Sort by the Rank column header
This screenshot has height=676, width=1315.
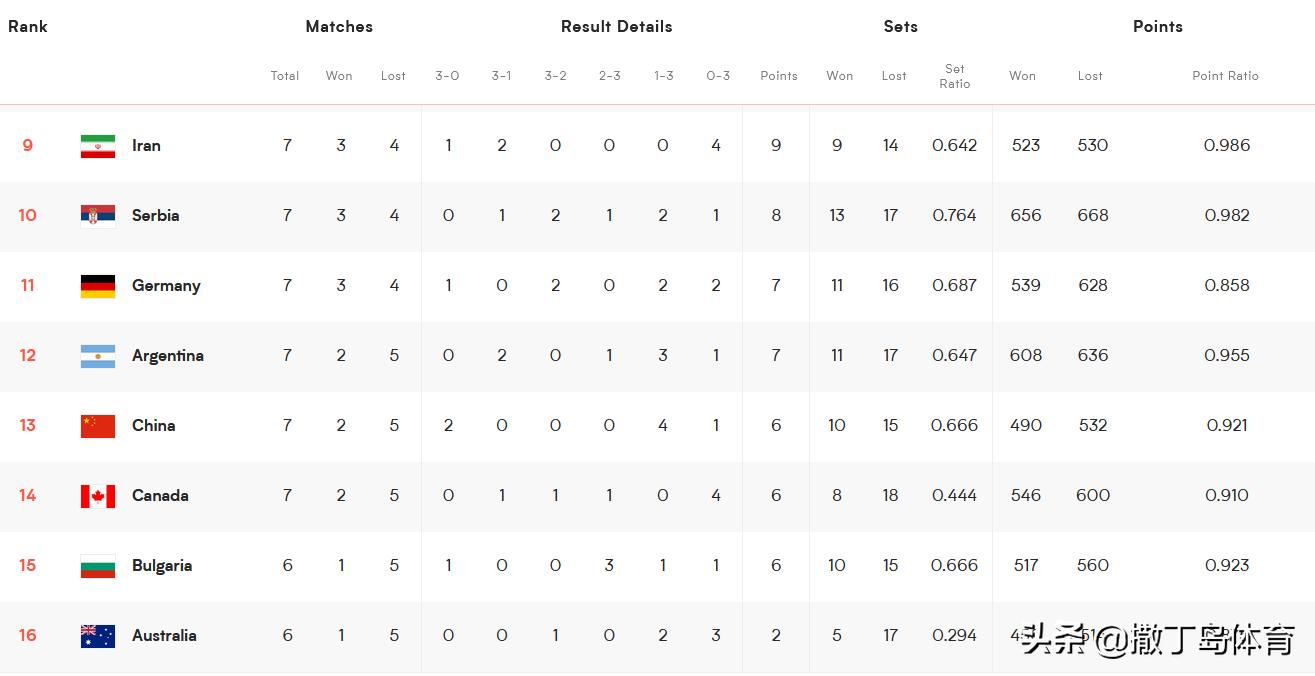[28, 27]
